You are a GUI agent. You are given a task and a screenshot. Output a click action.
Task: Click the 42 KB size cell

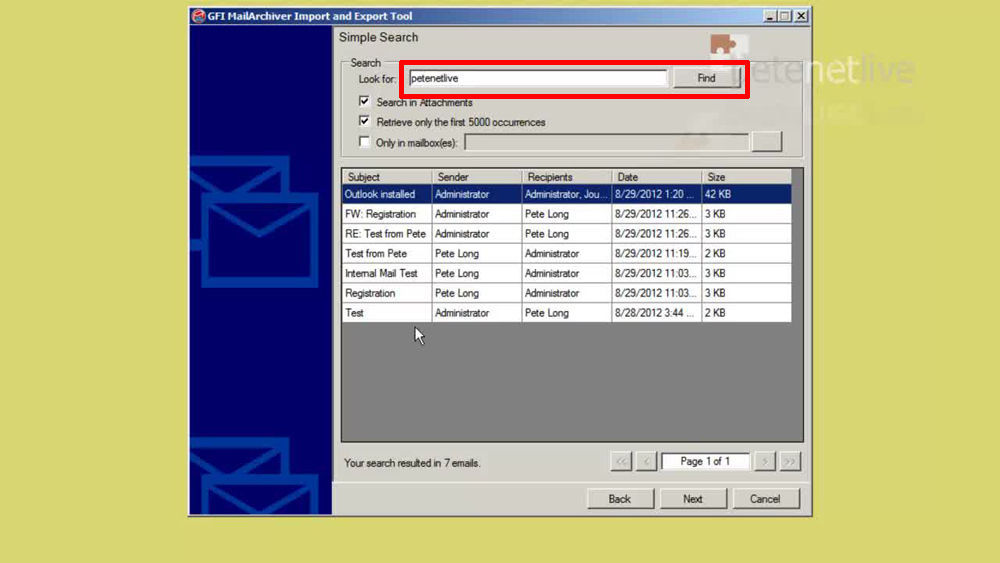click(746, 194)
